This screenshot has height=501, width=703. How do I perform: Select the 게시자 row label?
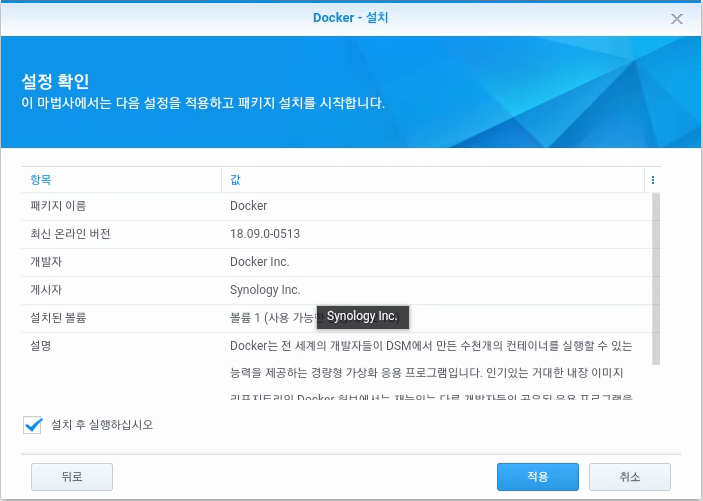pyautogui.click(x=46, y=290)
